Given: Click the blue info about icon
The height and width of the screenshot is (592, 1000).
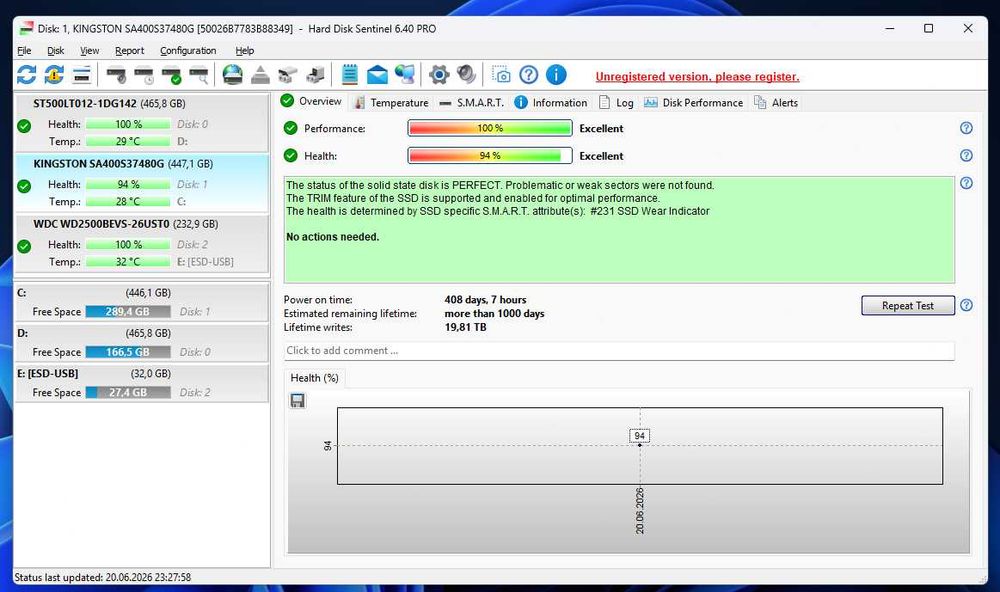Looking at the screenshot, I should click(x=556, y=75).
